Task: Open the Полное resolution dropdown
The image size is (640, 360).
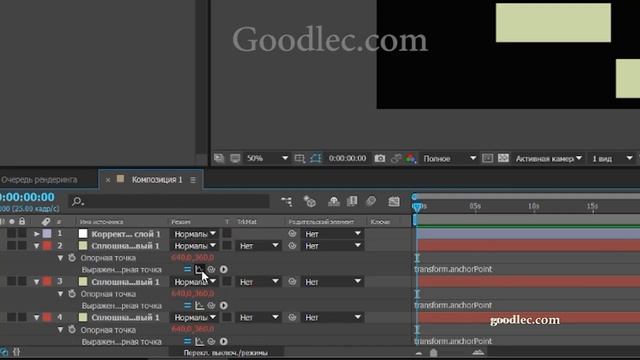Action: (x=449, y=158)
